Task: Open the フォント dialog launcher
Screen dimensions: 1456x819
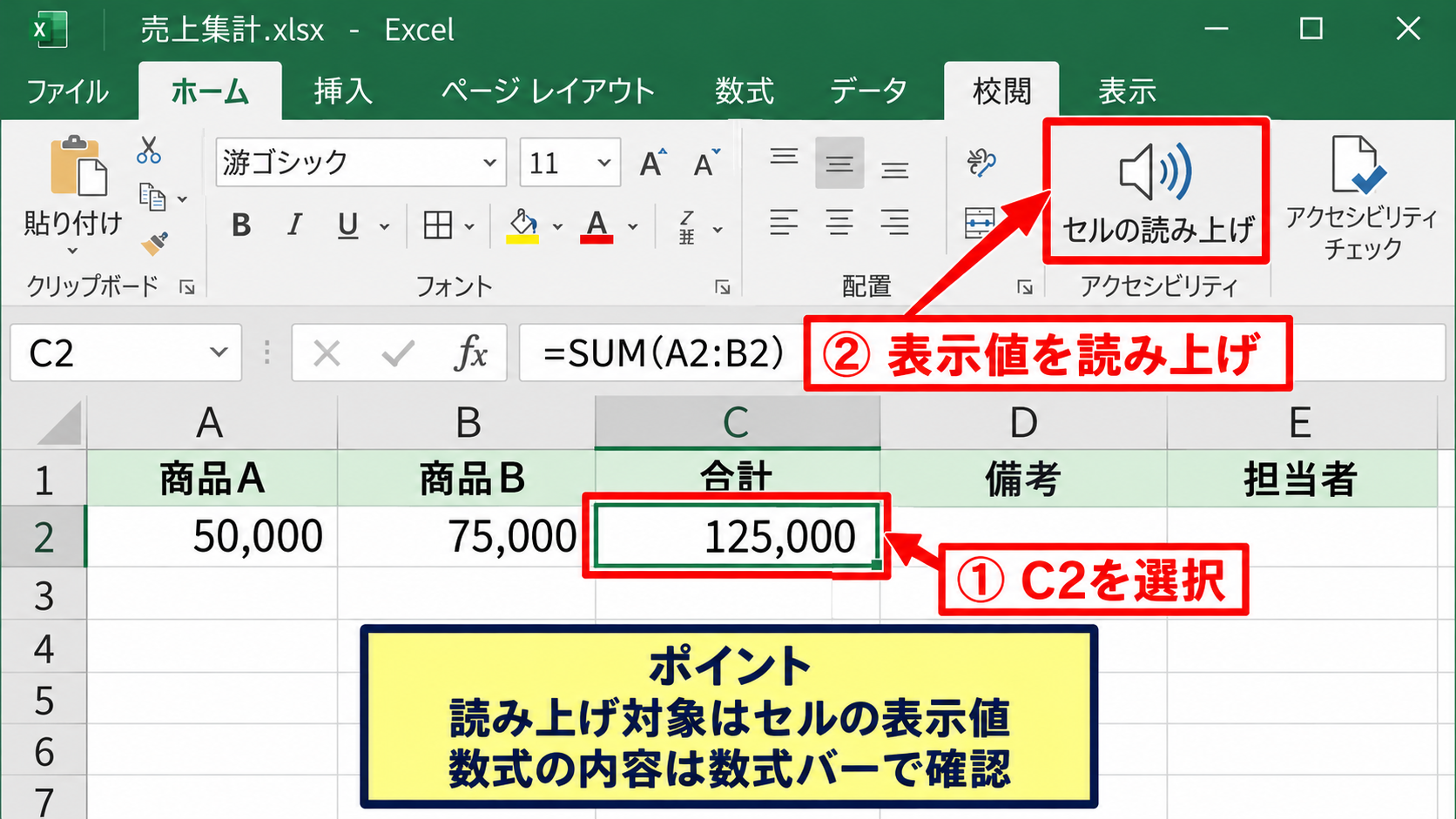Action: (x=722, y=287)
